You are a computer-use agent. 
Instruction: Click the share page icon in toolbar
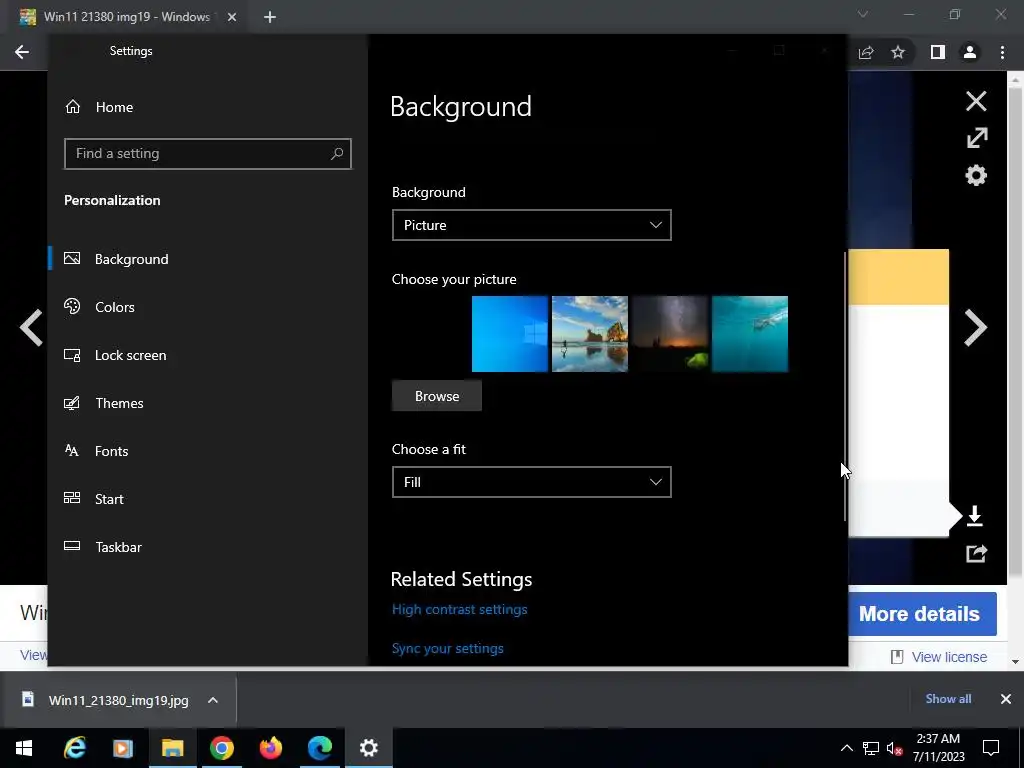pyautogui.click(x=866, y=52)
